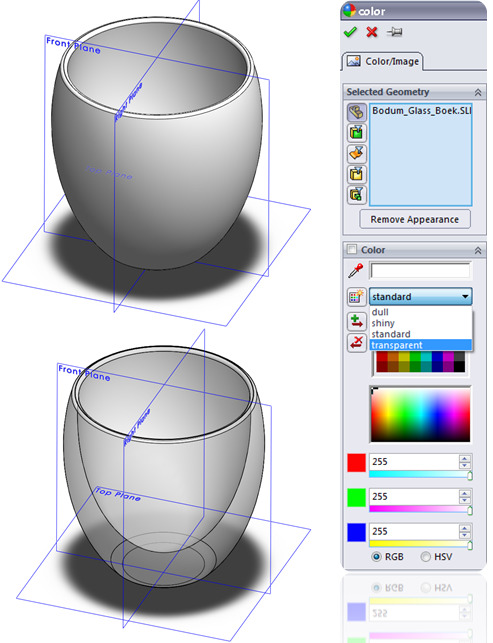Pick a color with the eyedropper tool
Viewport: 493px width, 643px height.
tap(356, 271)
